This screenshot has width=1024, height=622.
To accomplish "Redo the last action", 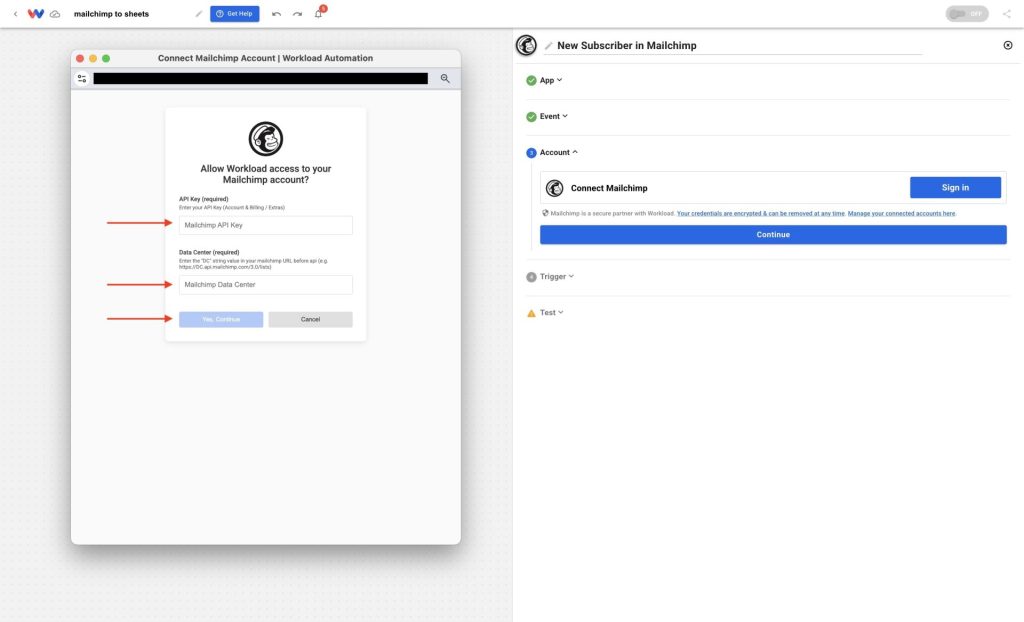I will point(297,14).
